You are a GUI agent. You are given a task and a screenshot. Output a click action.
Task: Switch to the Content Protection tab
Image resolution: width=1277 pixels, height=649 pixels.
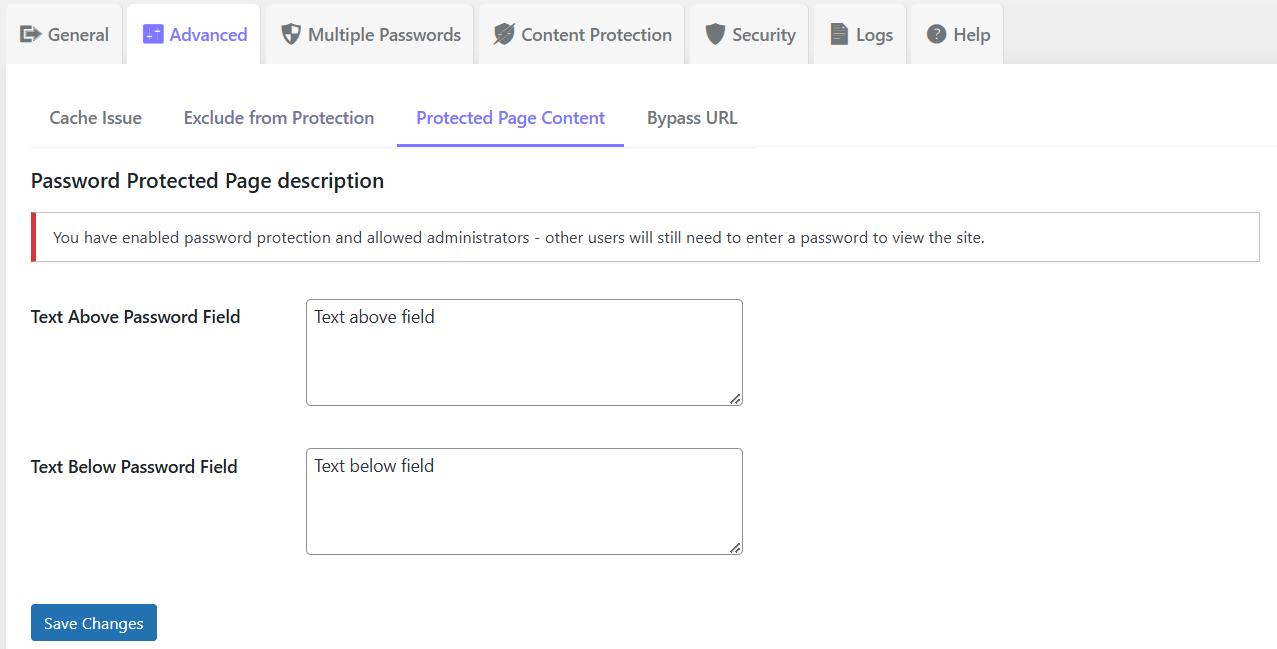click(x=580, y=34)
